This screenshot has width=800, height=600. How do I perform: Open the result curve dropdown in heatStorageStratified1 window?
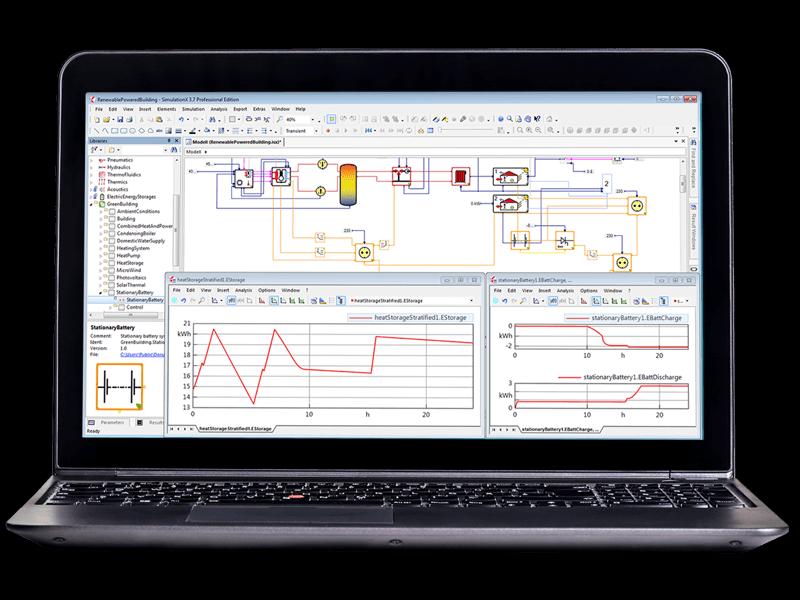click(471, 301)
